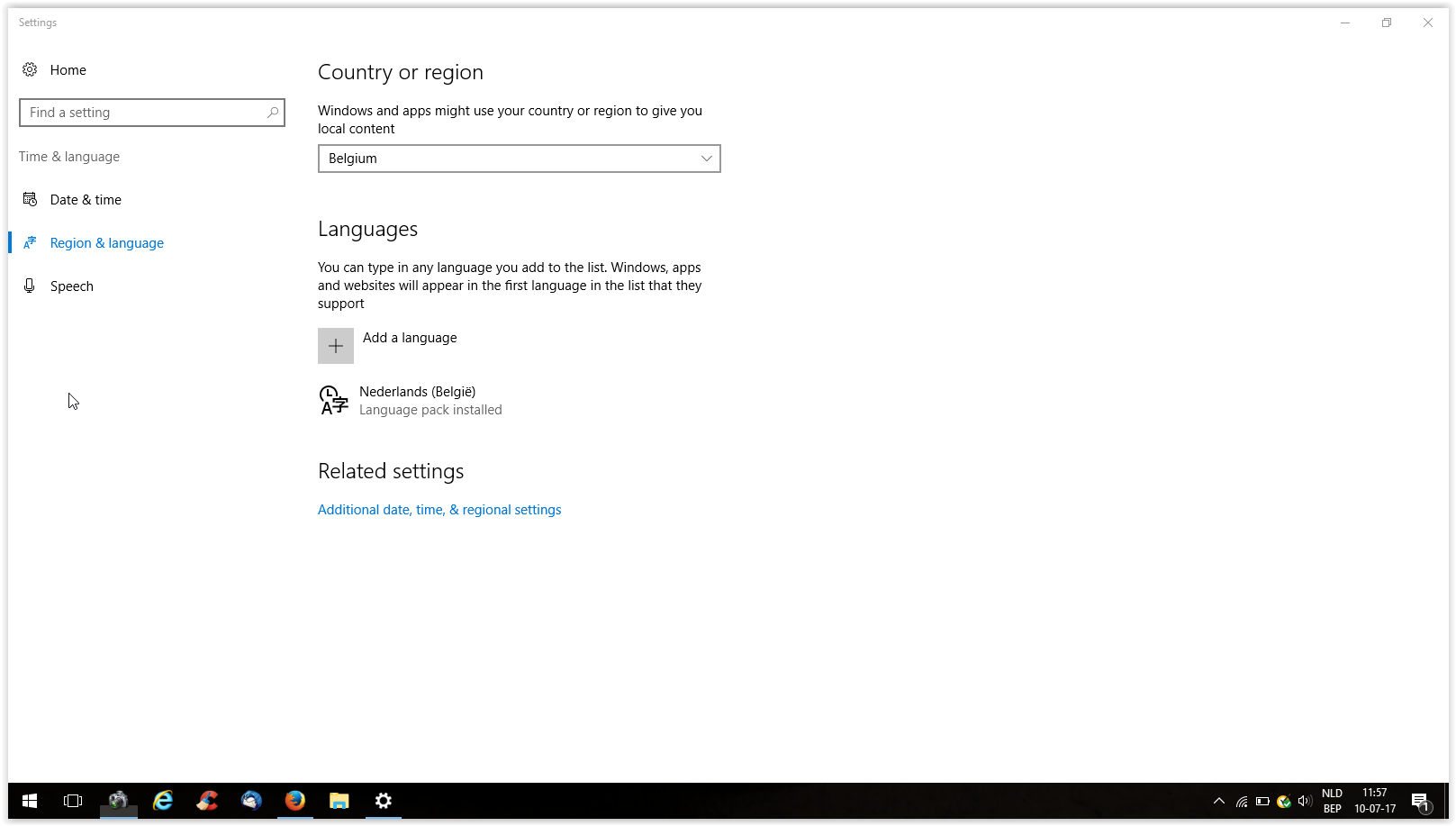This screenshot has width=1456, height=826.
Task: Show hidden system tray icons
Action: click(1219, 802)
